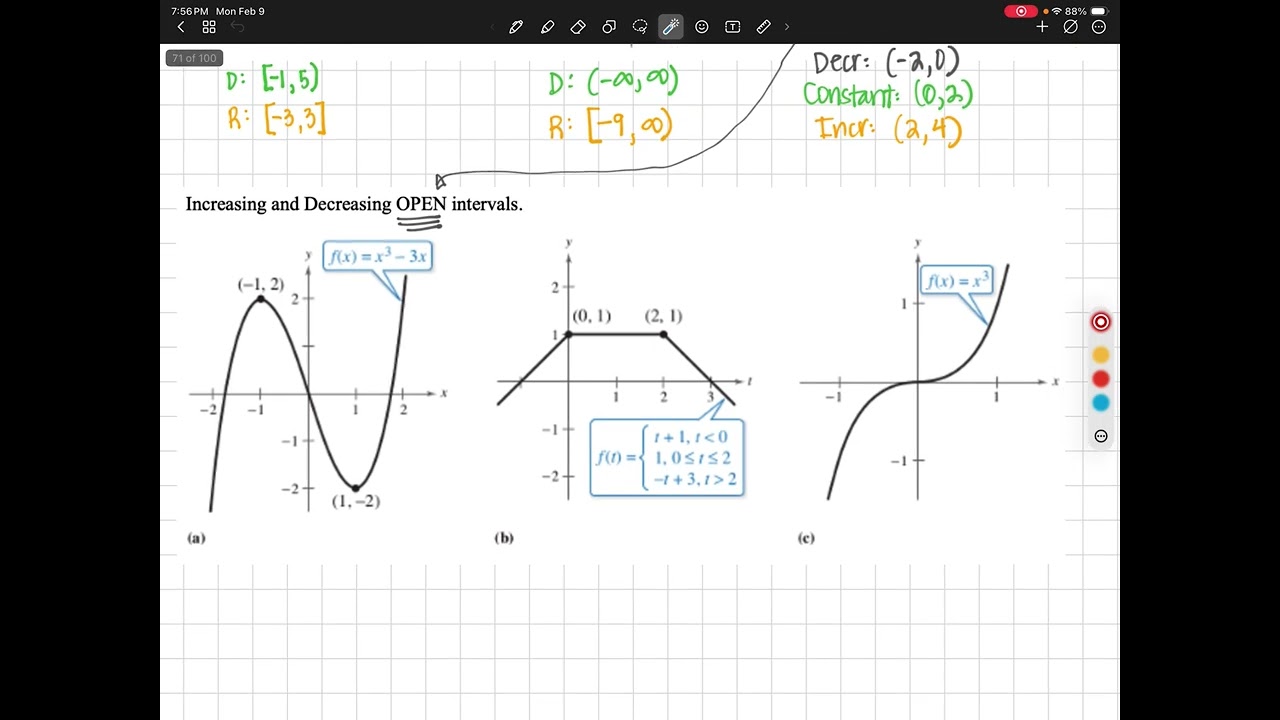Select the Text box tool
1280x720 pixels.
733,27
